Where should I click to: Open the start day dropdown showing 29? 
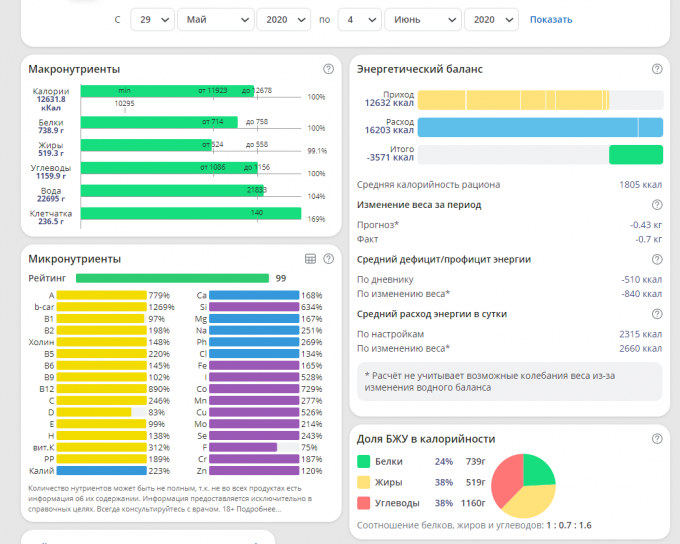(x=150, y=19)
